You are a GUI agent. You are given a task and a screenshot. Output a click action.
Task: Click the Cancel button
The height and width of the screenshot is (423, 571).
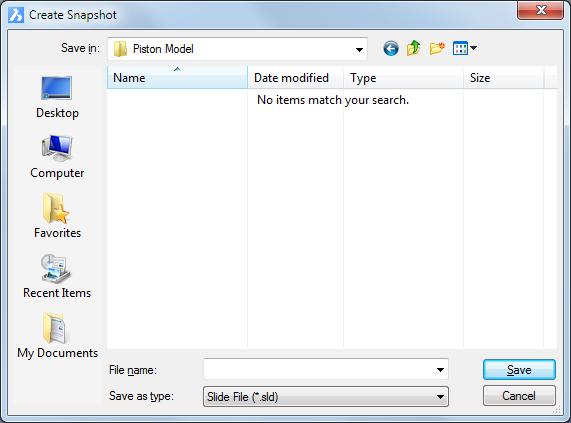[519, 396]
